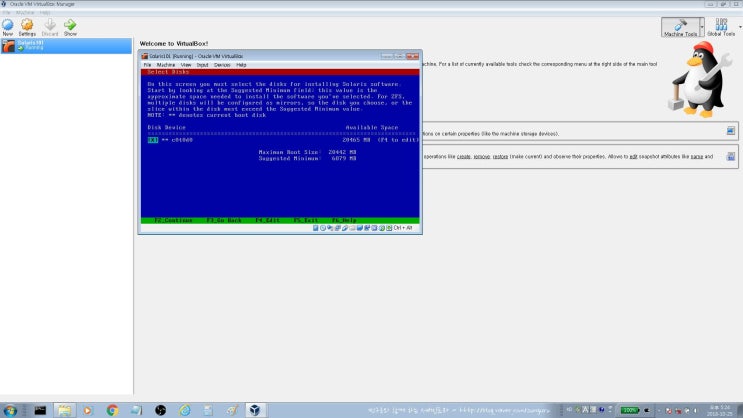Viewport: 743px width, 418px height.
Task: Click the 'name' link in snapshots description
Action: [x=697, y=156]
